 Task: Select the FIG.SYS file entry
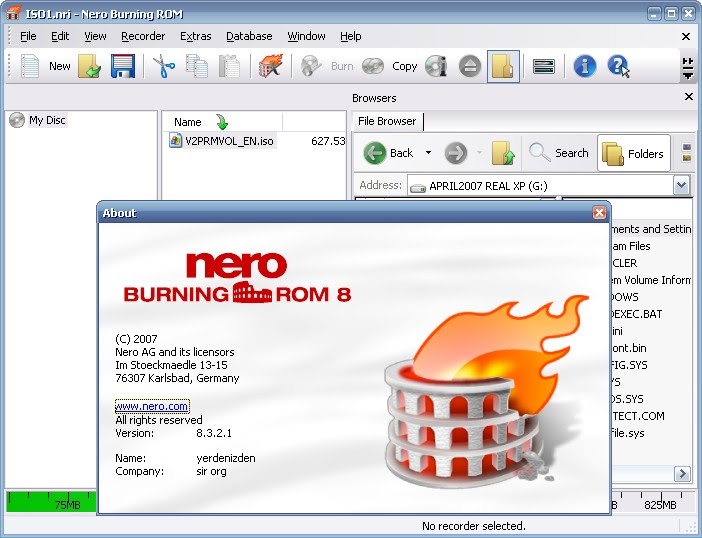coord(629,365)
